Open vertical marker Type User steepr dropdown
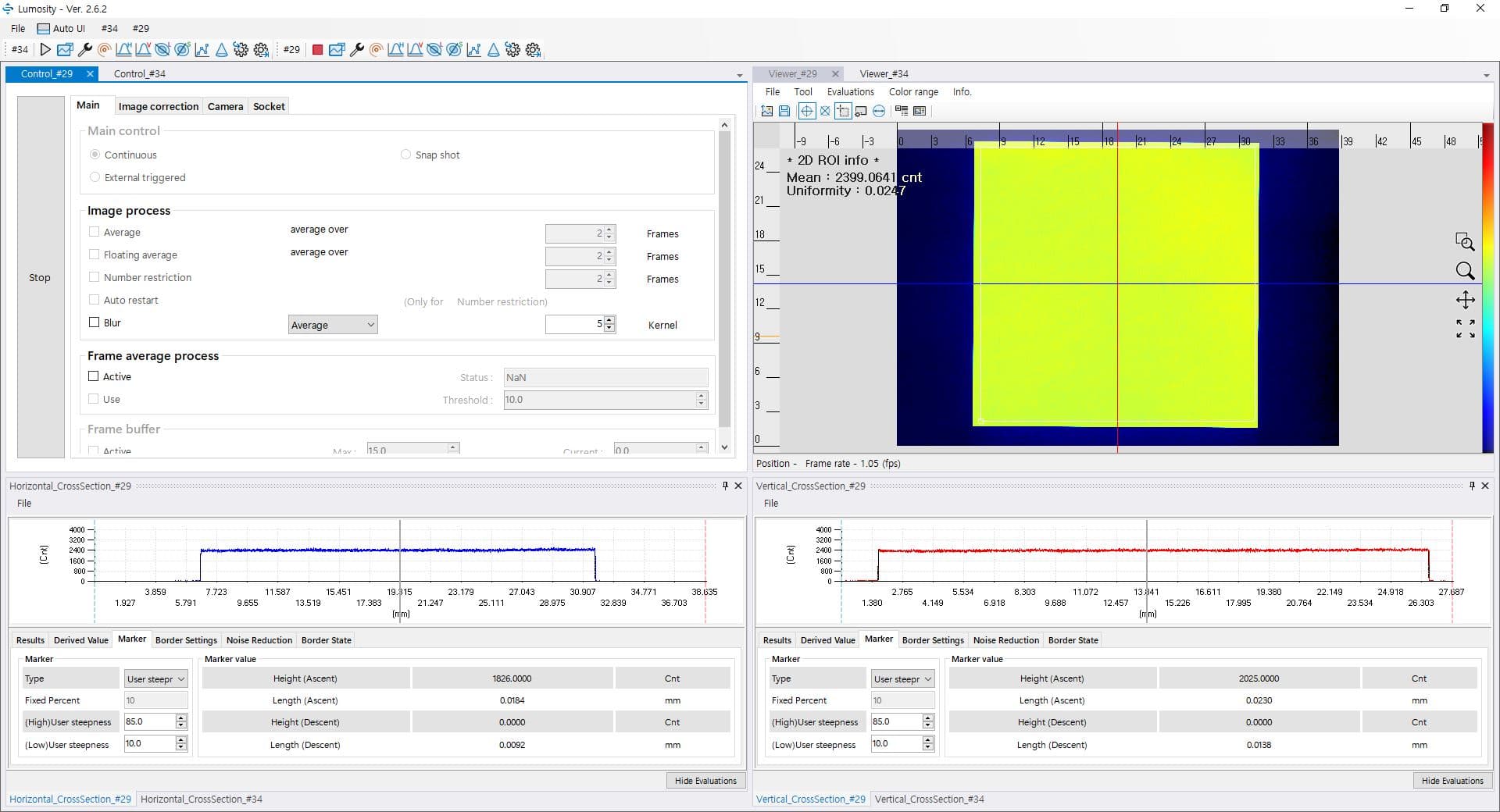Image resolution: width=1500 pixels, height=812 pixels. (903, 678)
